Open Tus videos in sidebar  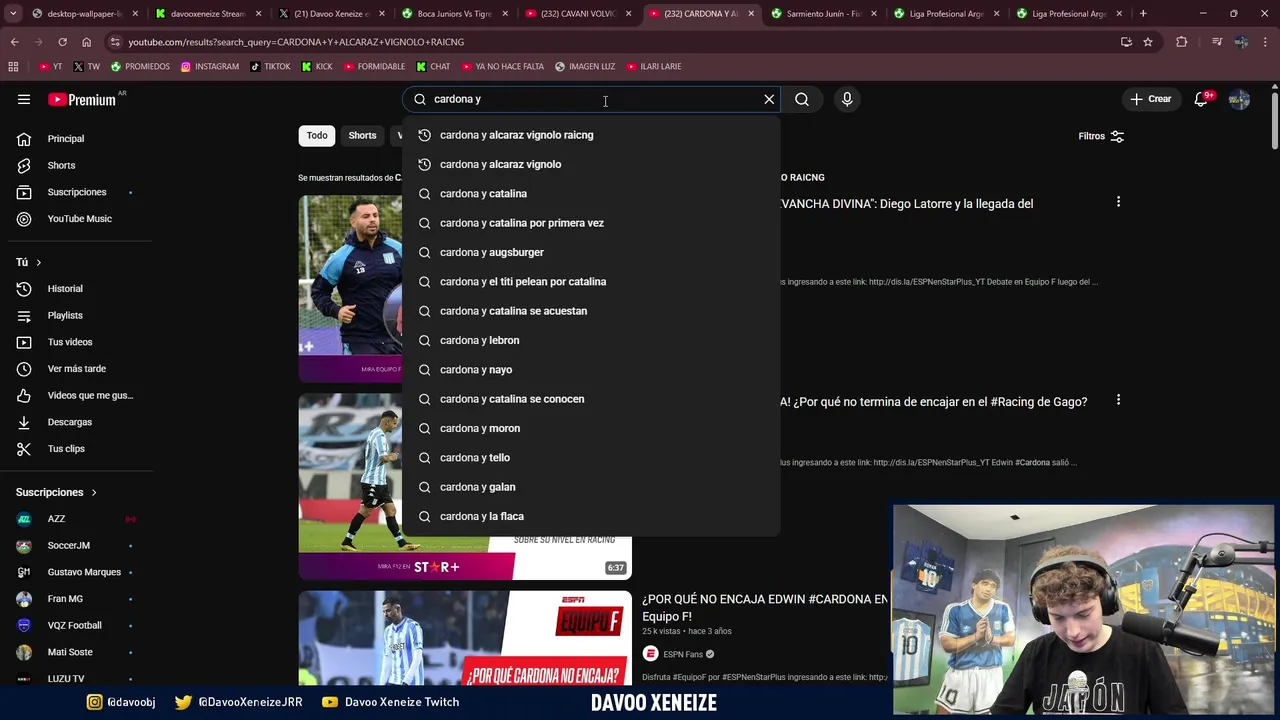pyautogui.click(x=70, y=342)
